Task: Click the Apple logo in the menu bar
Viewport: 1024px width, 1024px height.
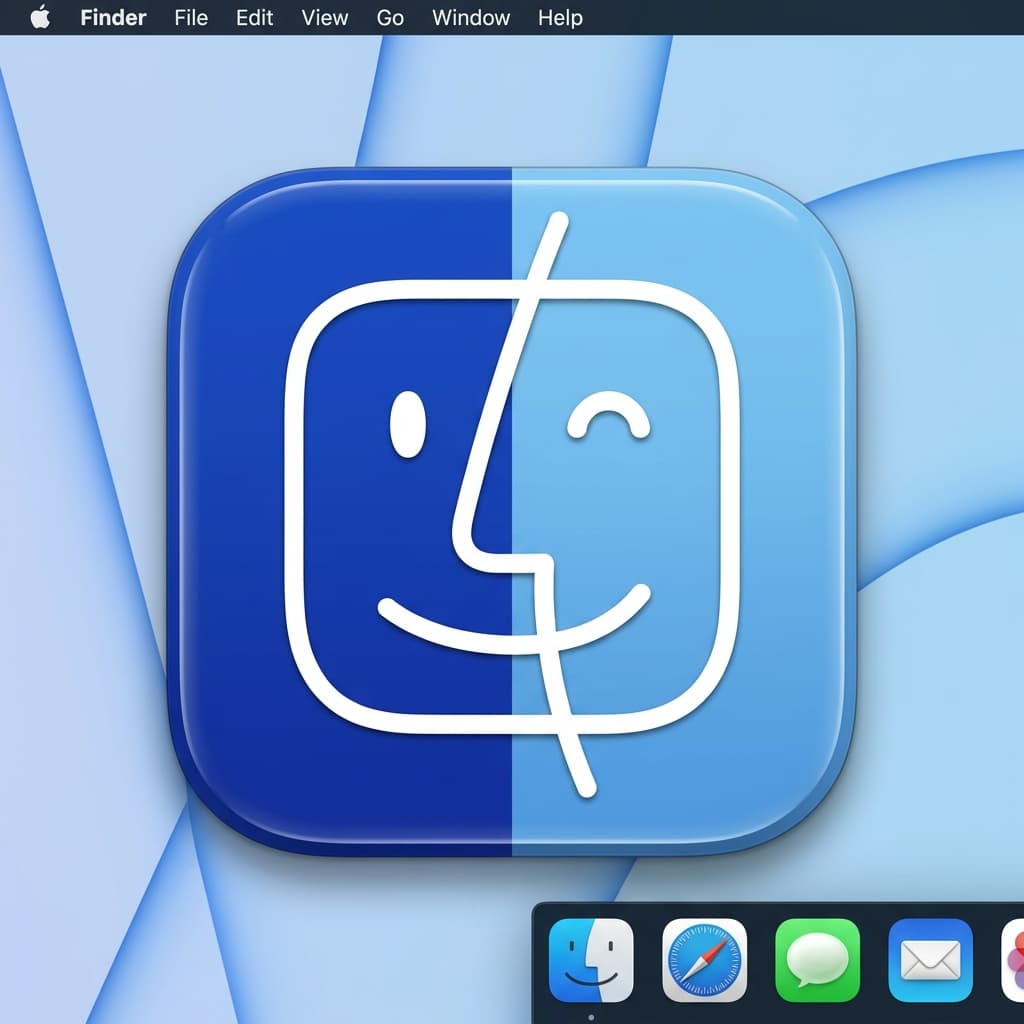Action: coord(40,17)
